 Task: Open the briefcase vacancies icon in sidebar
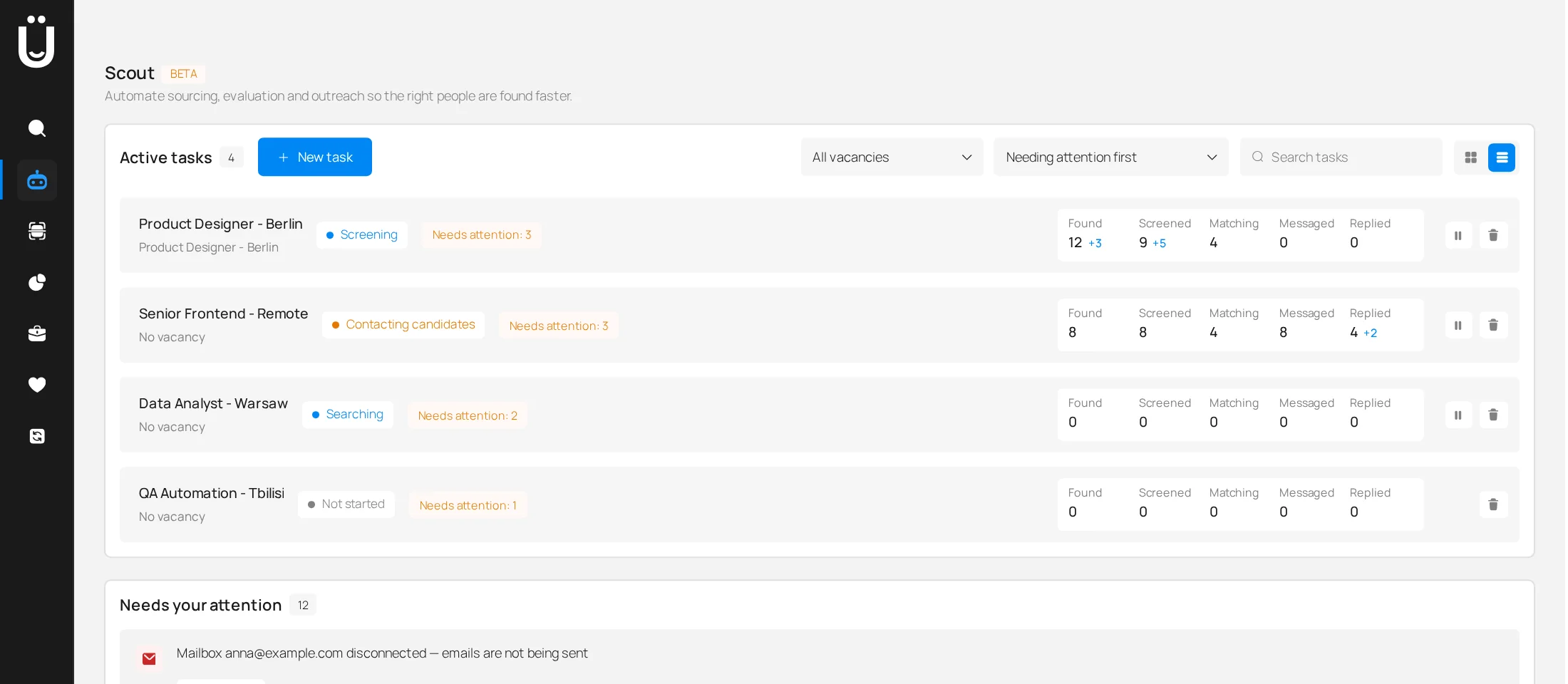point(37,333)
